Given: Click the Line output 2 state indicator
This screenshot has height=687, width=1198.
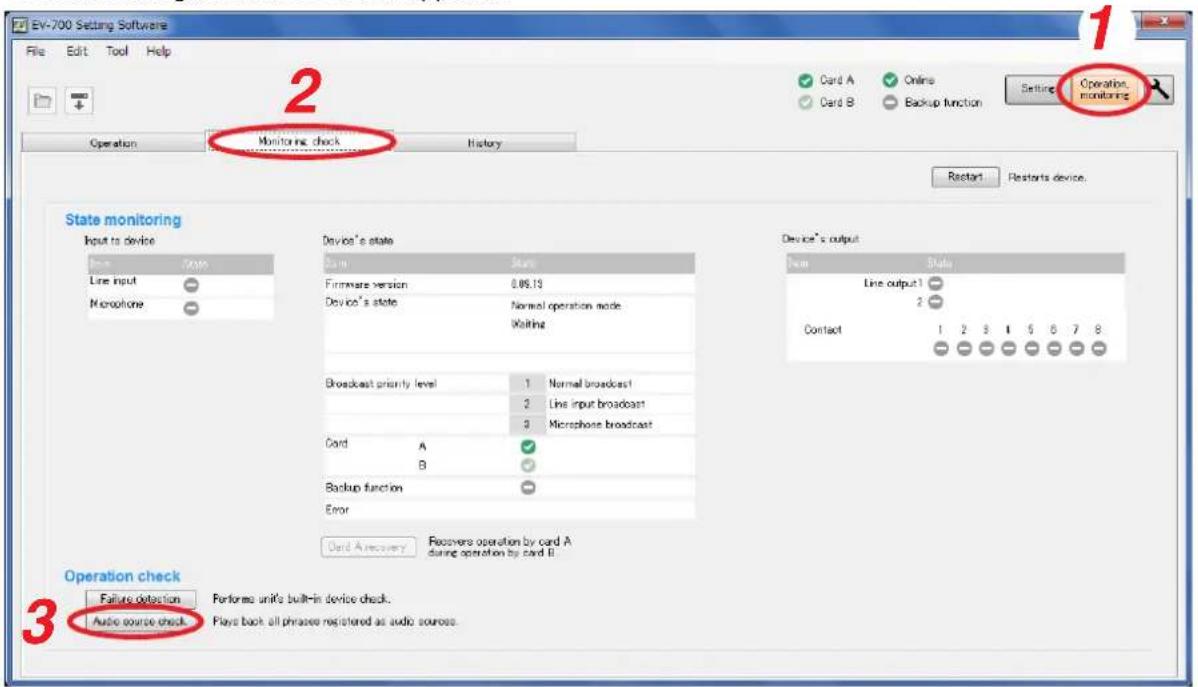Looking at the screenshot, I should (935, 302).
